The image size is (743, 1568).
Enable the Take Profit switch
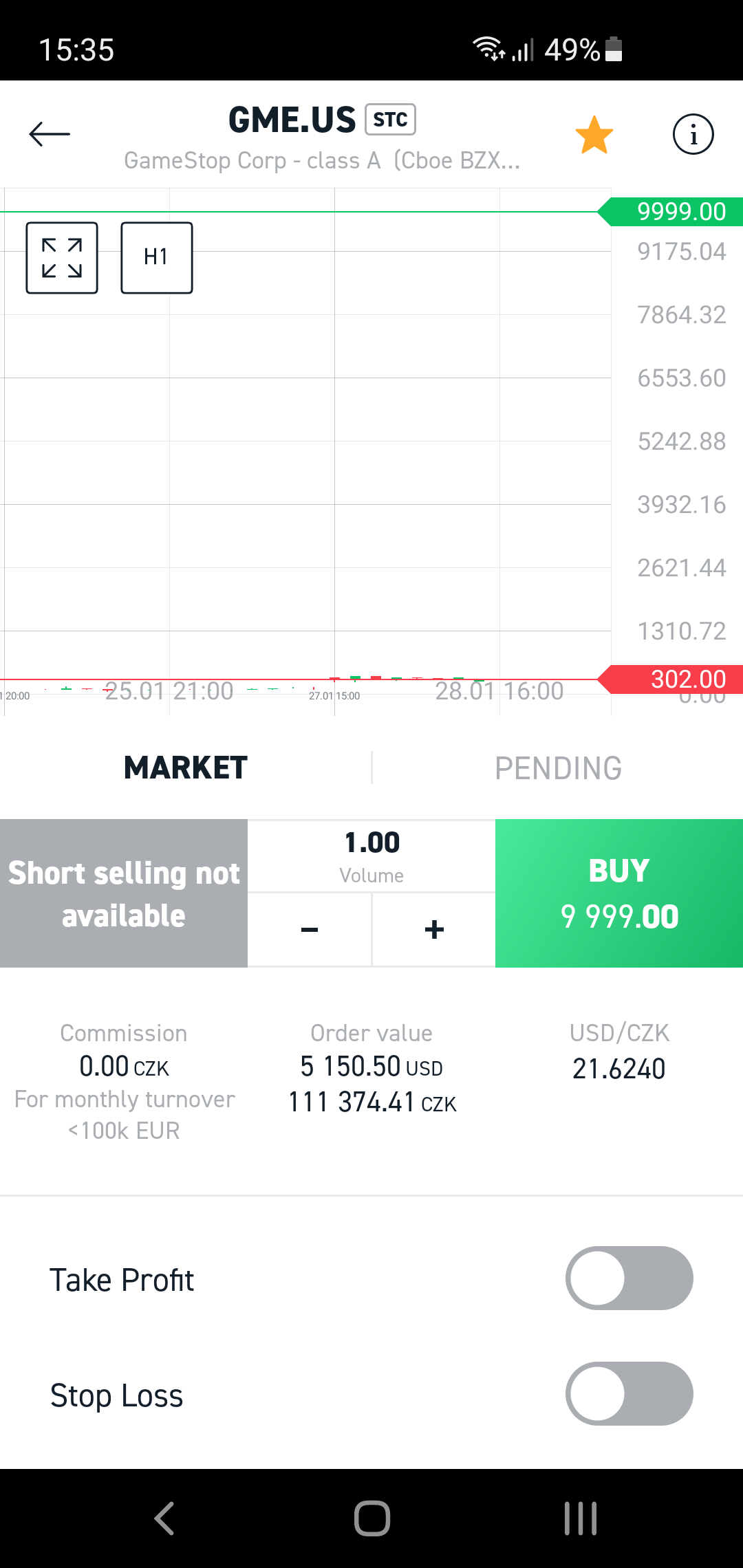(x=629, y=1278)
